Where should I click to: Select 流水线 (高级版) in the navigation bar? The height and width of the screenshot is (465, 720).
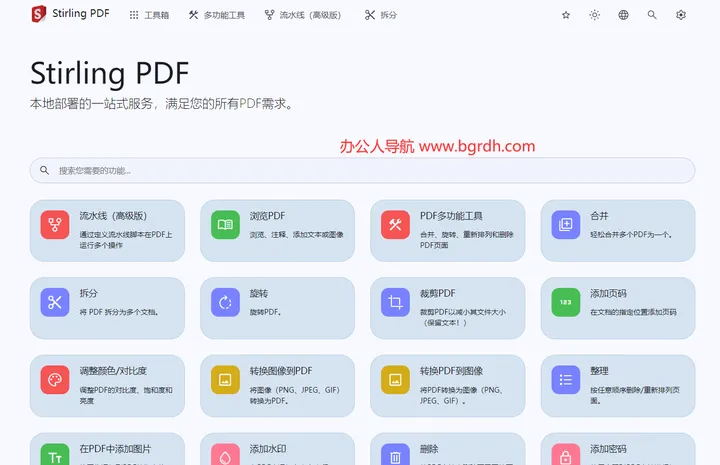303,15
